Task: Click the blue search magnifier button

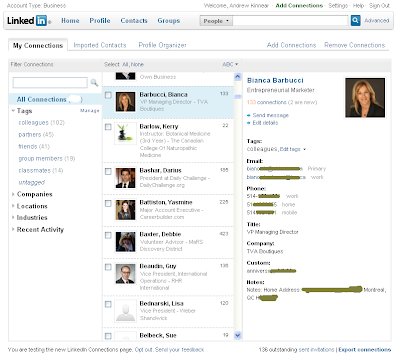Action: [355, 20]
